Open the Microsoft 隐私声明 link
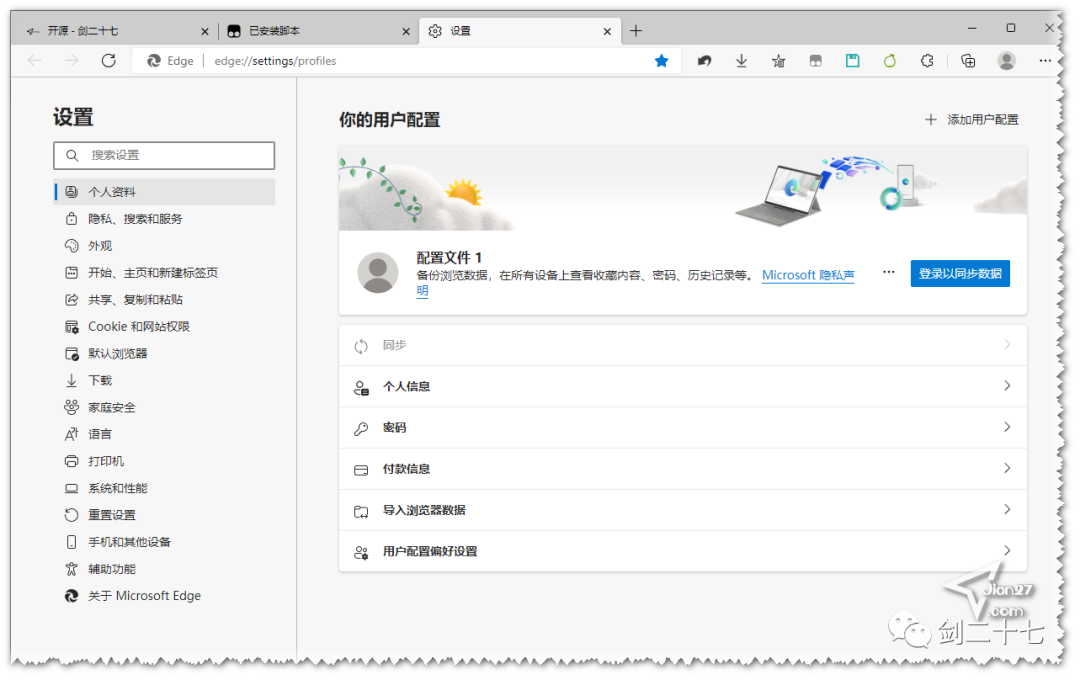 pyautogui.click(x=808, y=276)
